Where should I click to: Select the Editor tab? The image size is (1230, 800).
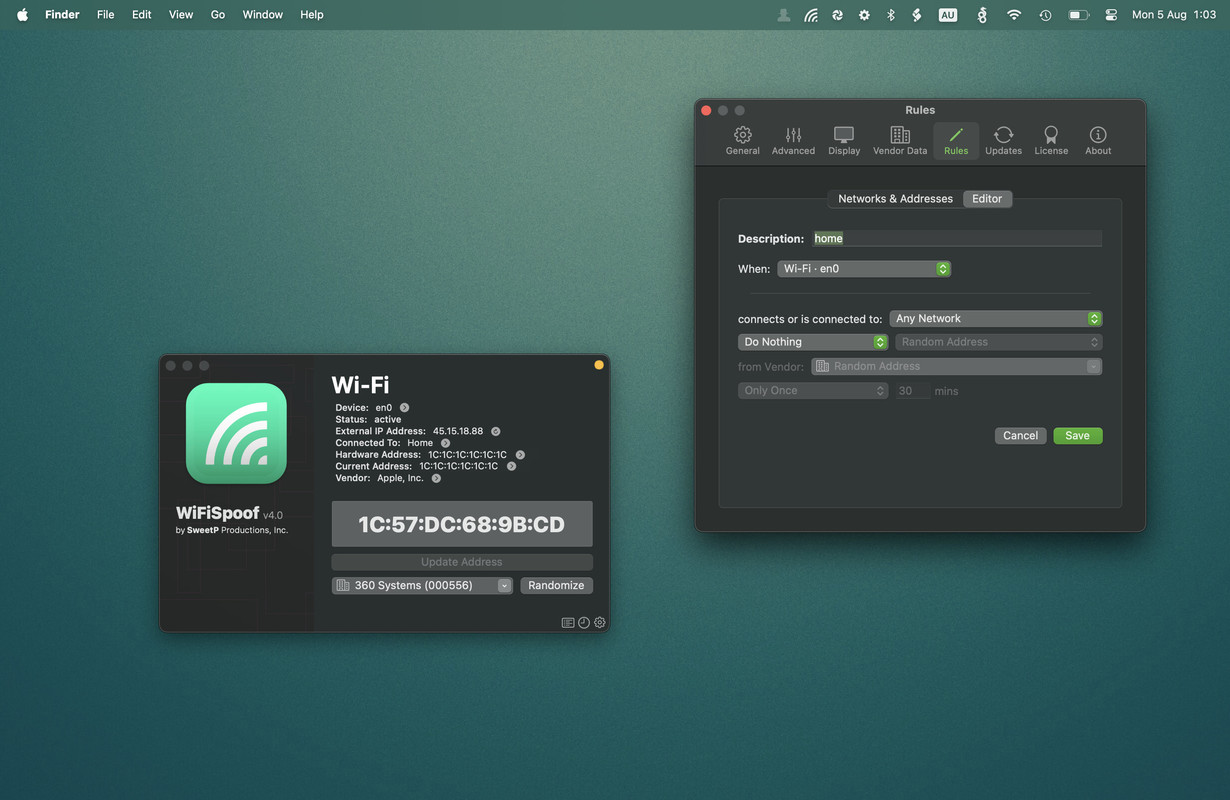click(987, 199)
